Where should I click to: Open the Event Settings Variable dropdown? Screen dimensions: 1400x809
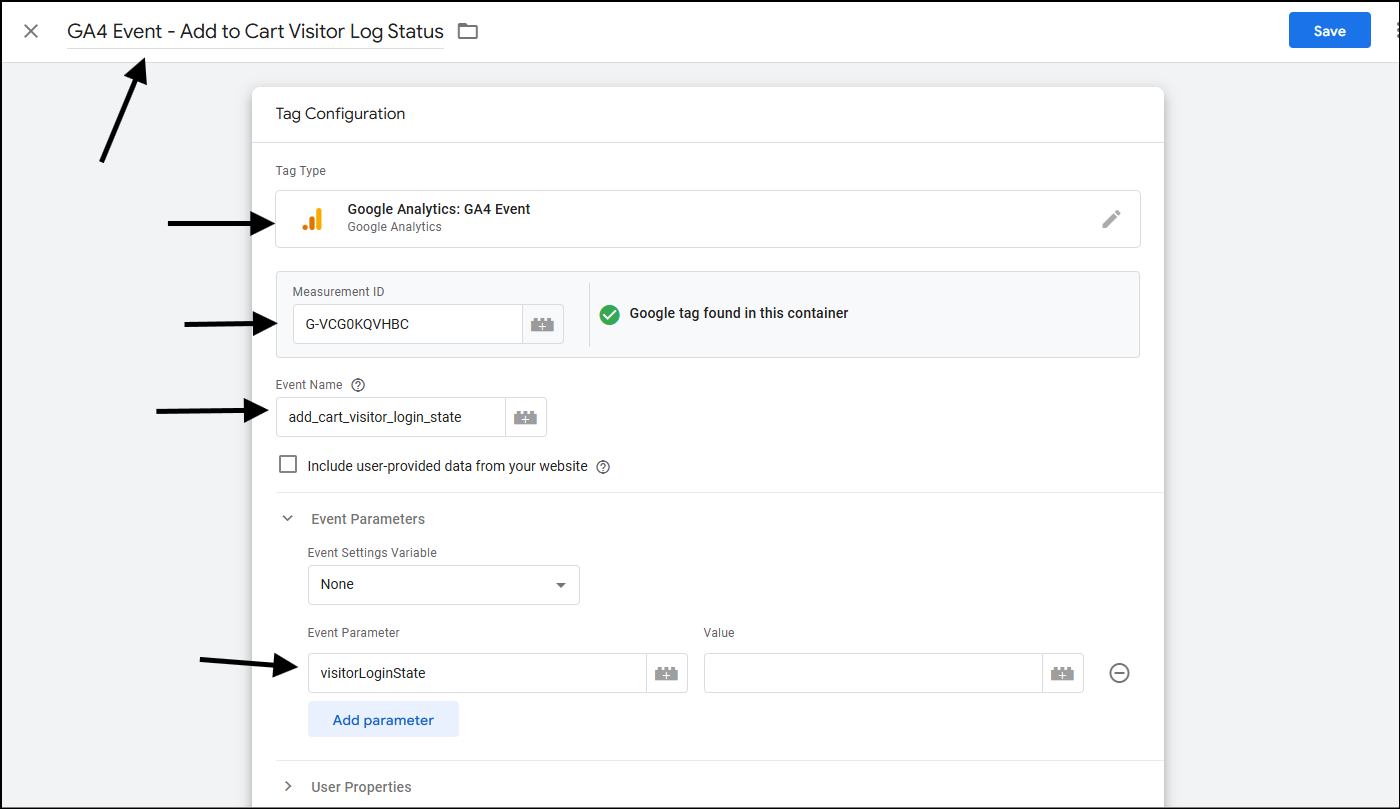pos(444,584)
